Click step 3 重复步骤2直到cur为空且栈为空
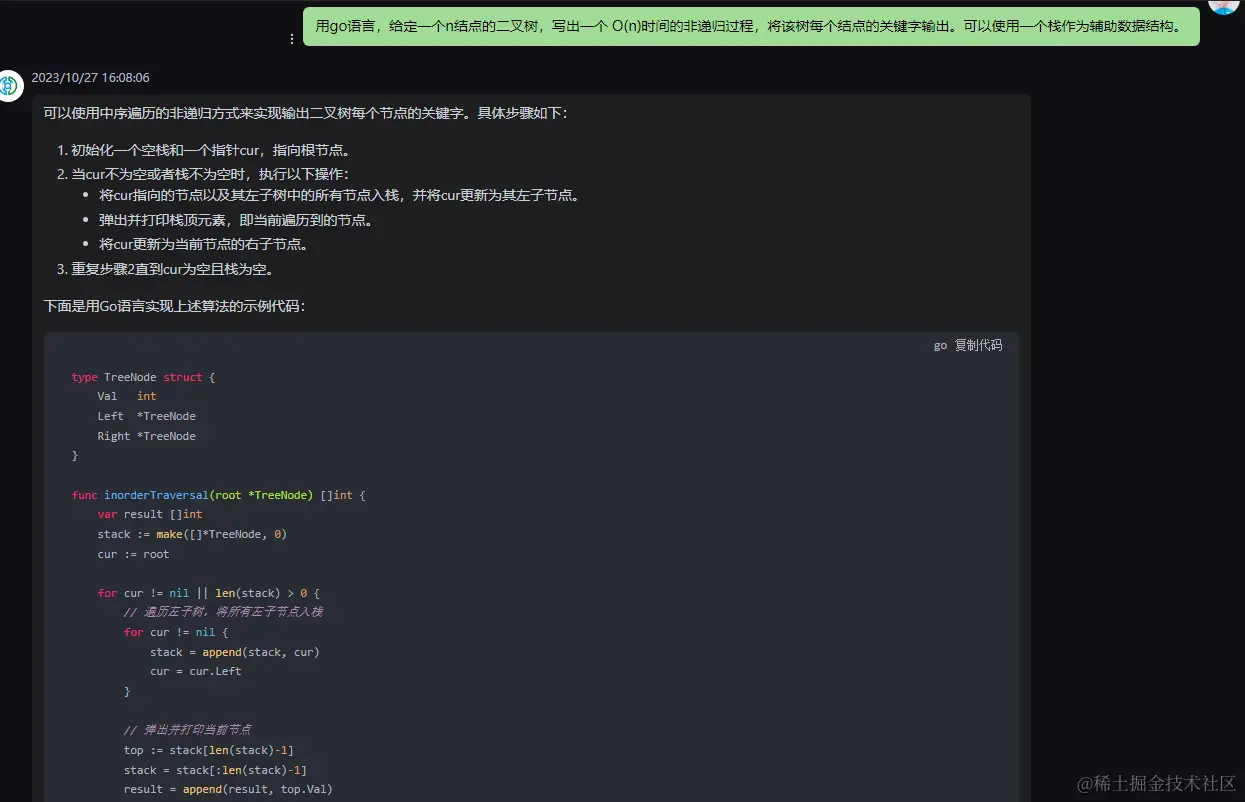 [x=172, y=269]
